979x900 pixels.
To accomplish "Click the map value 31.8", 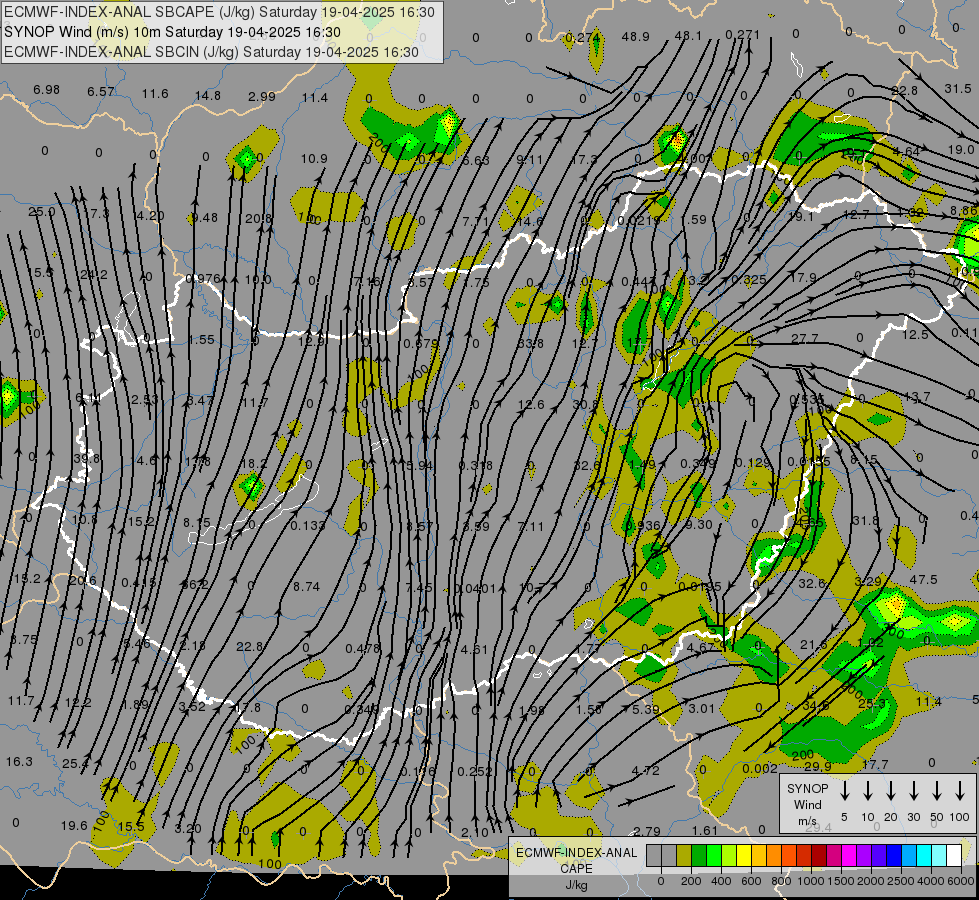I will tap(865, 520).
